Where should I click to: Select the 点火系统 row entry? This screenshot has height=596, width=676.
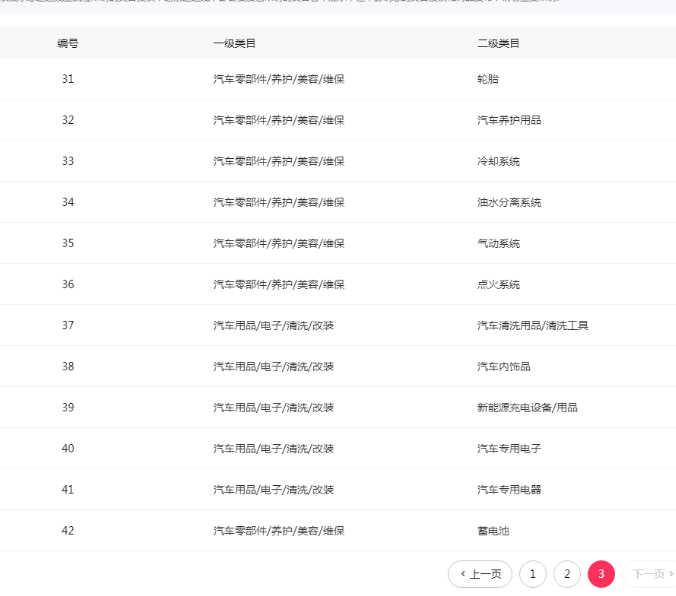pyautogui.click(x=498, y=284)
